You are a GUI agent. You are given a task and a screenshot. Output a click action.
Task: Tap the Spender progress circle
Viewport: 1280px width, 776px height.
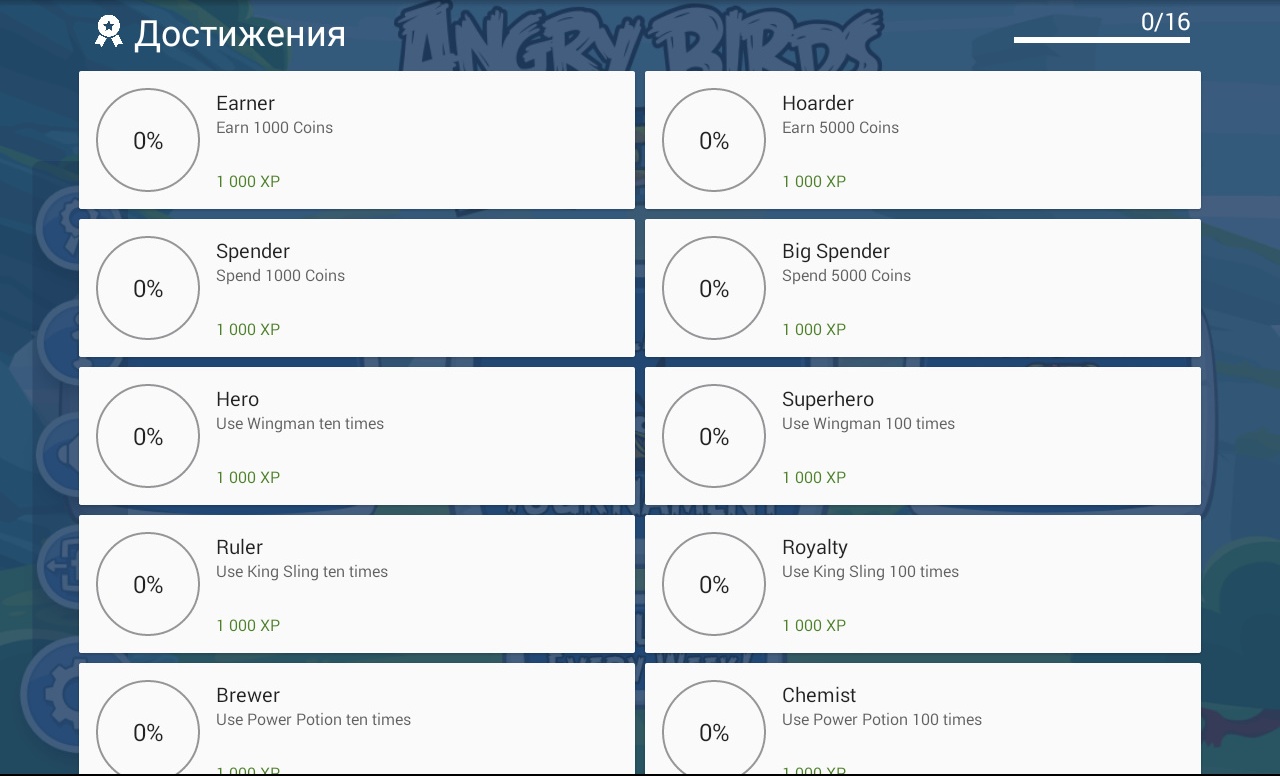(x=148, y=288)
